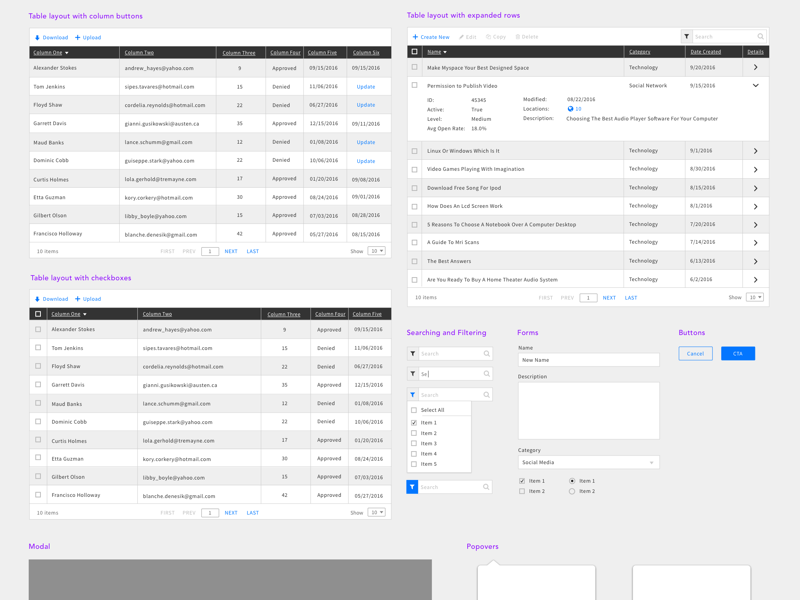Select the Item 2 radio button in Forms

(x=571, y=490)
